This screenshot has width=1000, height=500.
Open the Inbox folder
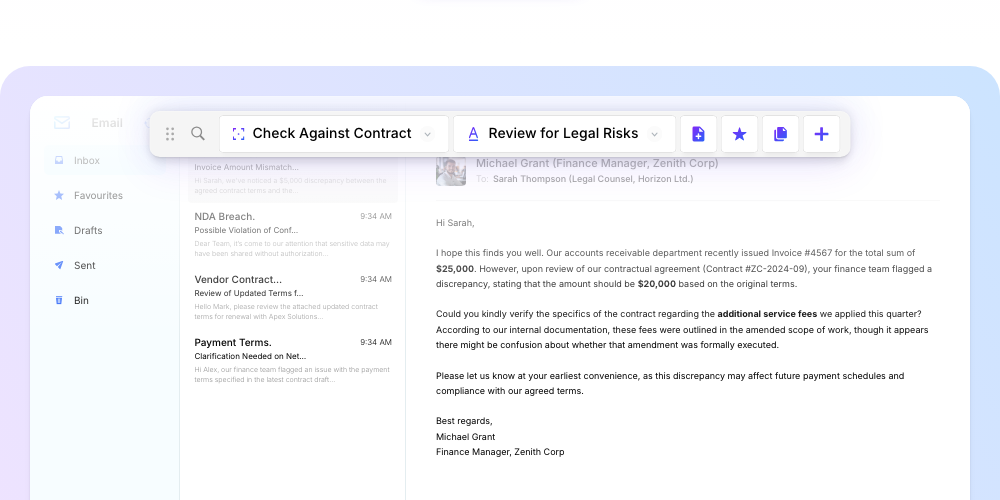point(106,161)
